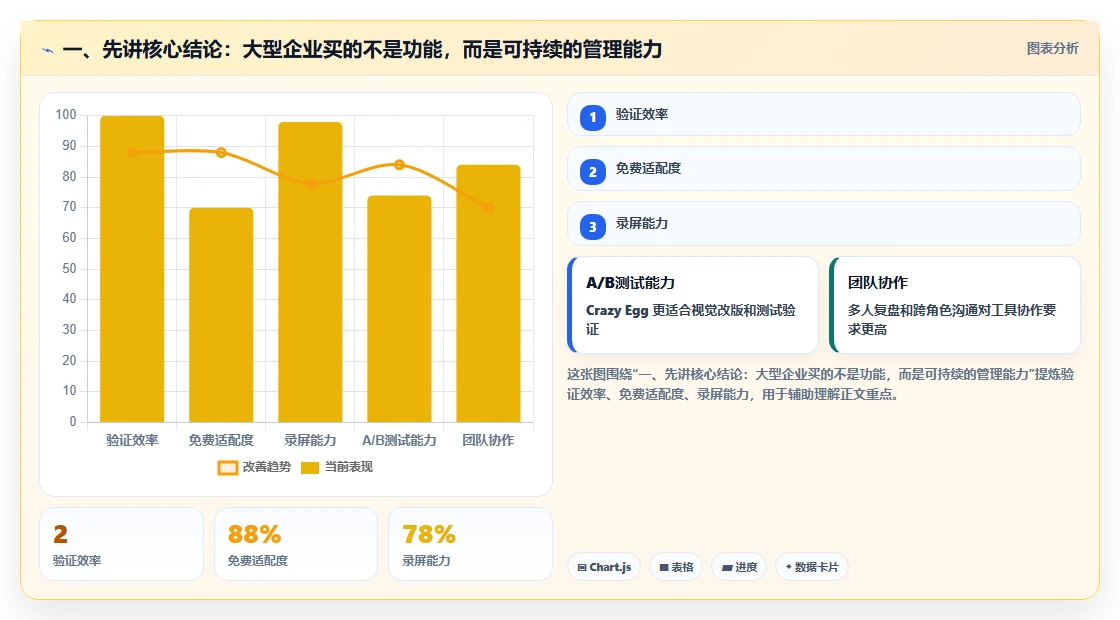Click the 进度 tag icon
1120x620 pixels.
pos(727,568)
